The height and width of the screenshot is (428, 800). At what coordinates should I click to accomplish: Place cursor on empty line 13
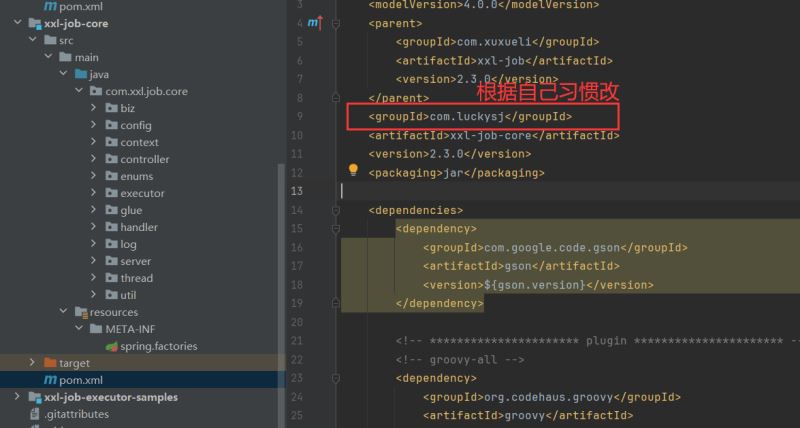tap(570, 191)
